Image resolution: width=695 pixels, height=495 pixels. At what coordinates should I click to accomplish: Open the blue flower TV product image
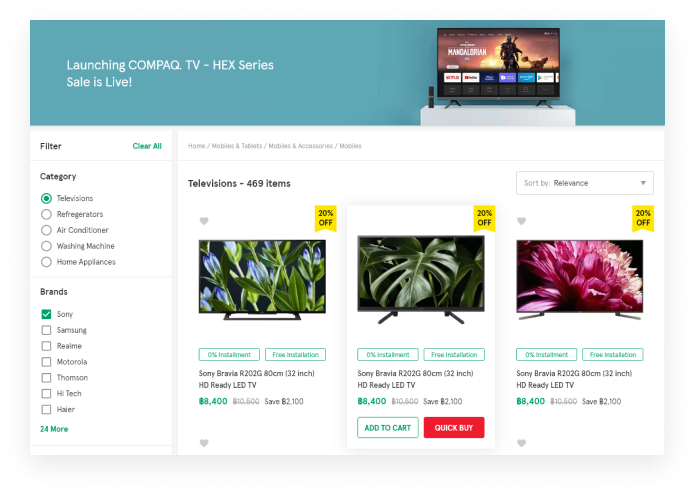262,280
